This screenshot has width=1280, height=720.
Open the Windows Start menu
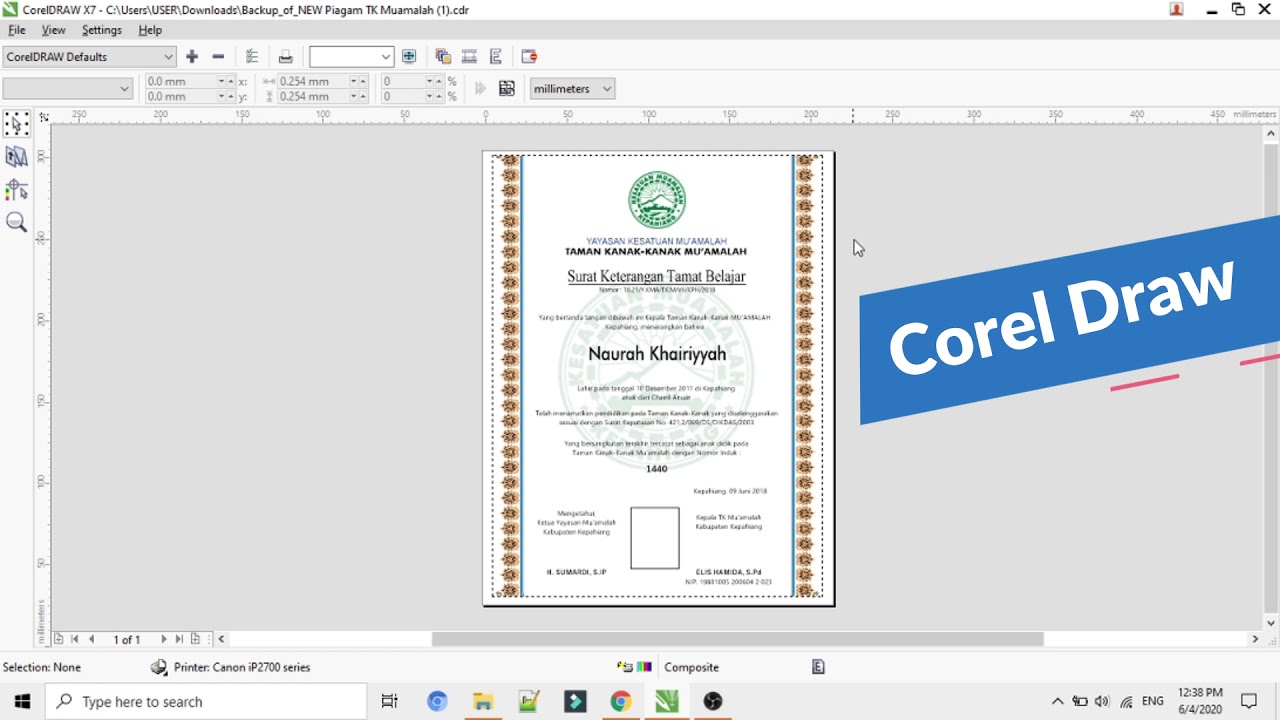22,701
